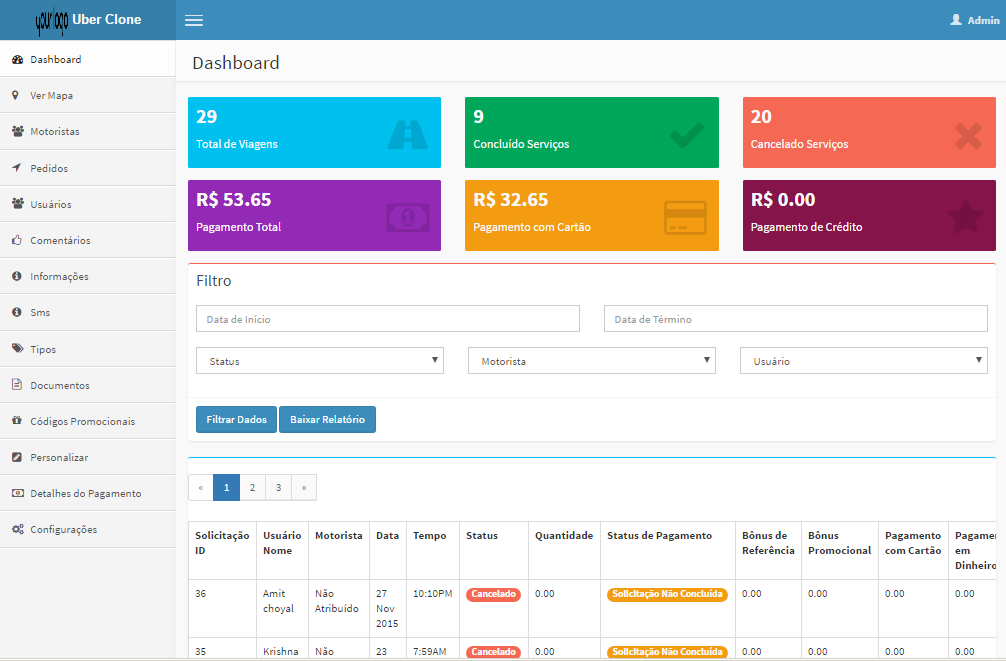
Task: Open the Dashboard menu item
Action: tap(88, 59)
